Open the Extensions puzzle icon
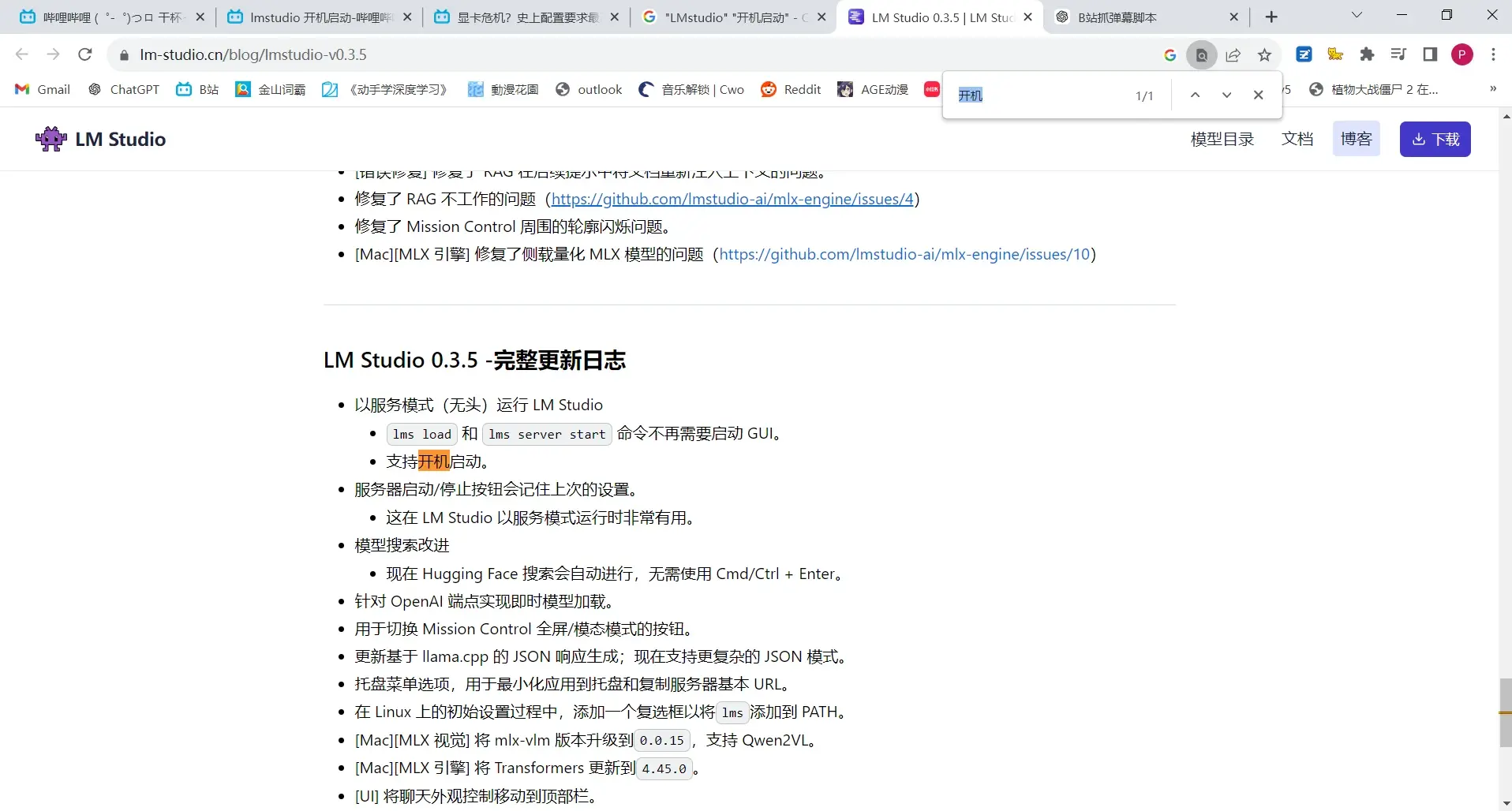Screen dimensions: 1512x811 click(x=1367, y=54)
